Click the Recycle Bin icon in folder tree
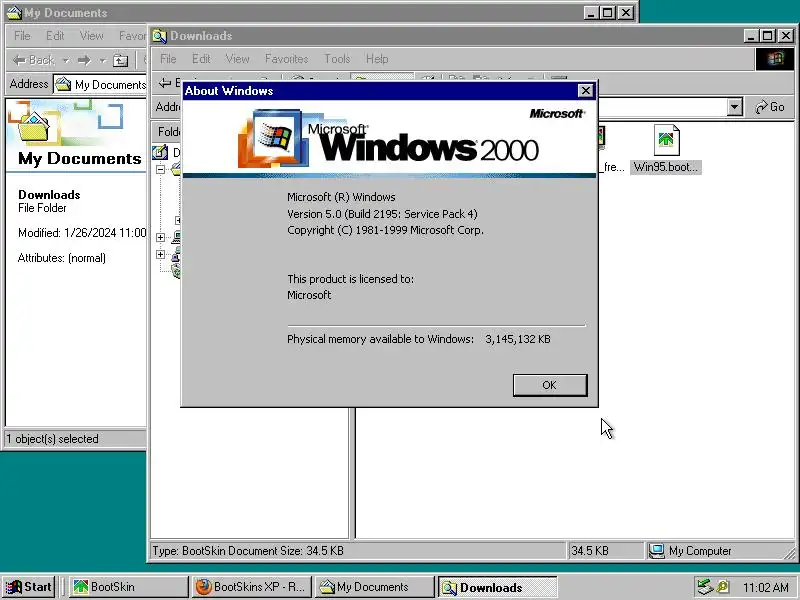This screenshot has width=800, height=600. click(177, 271)
